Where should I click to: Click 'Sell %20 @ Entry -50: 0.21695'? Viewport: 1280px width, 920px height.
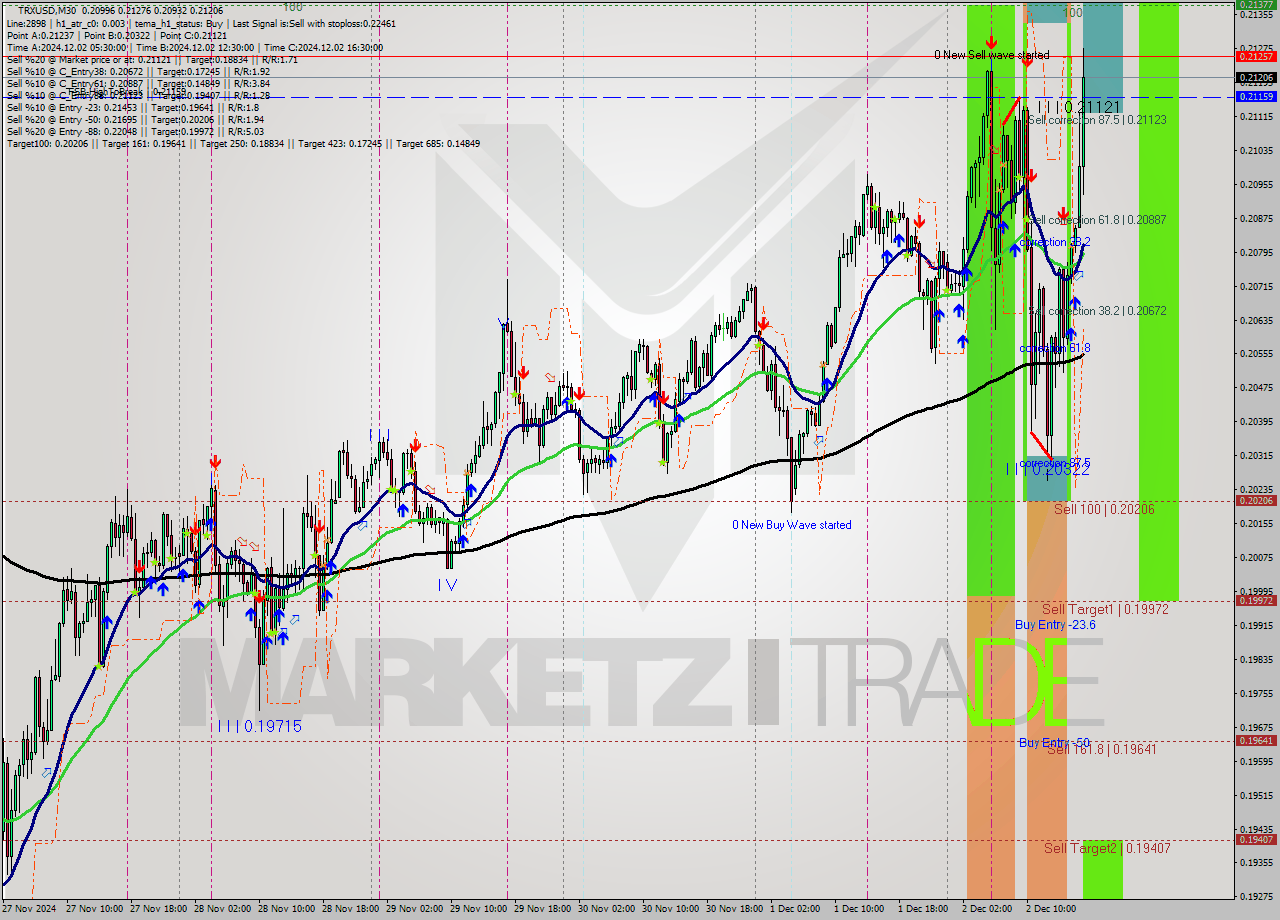71,120
